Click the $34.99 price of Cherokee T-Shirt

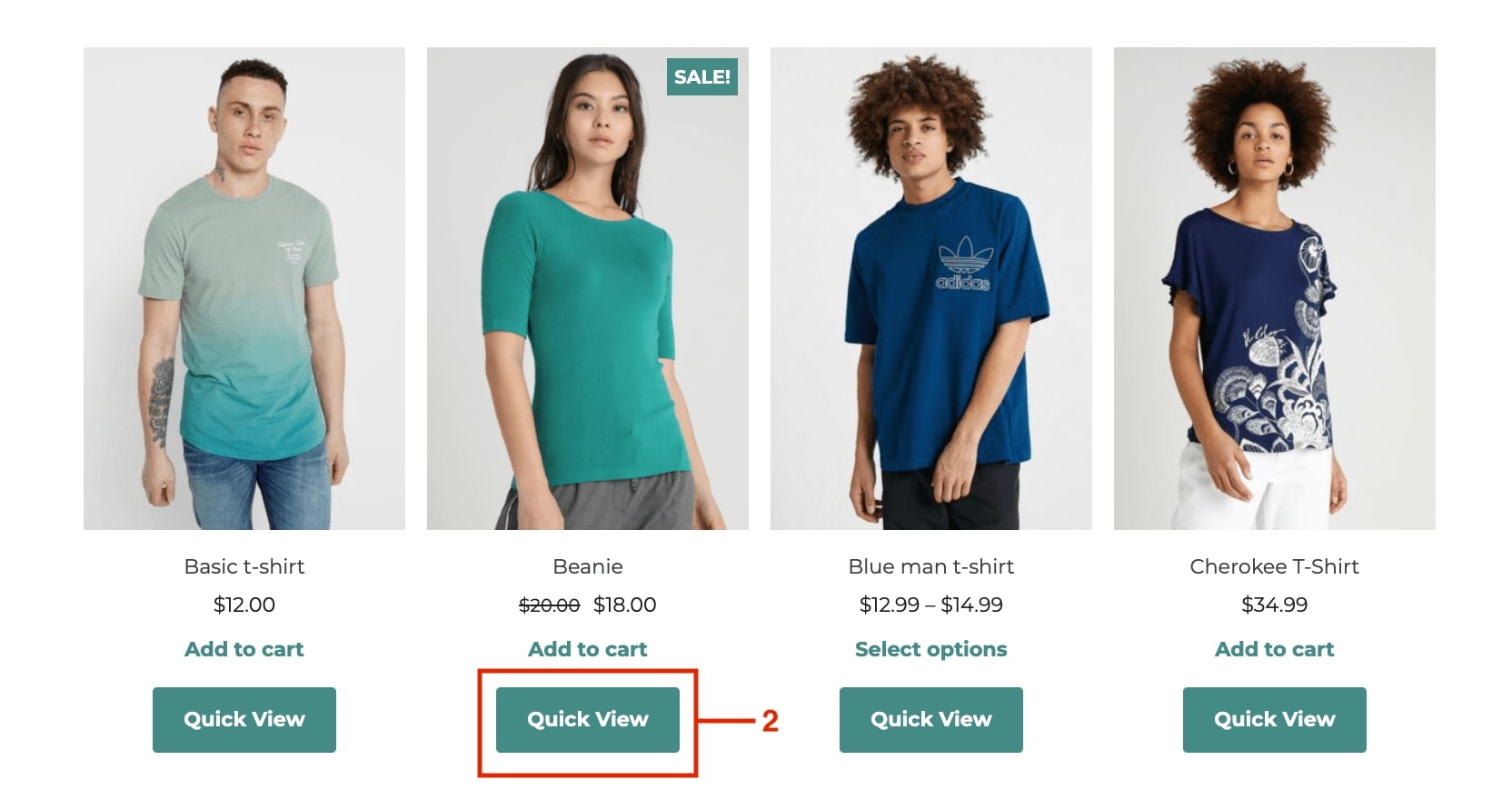pyautogui.click(x=1275, y=605)
